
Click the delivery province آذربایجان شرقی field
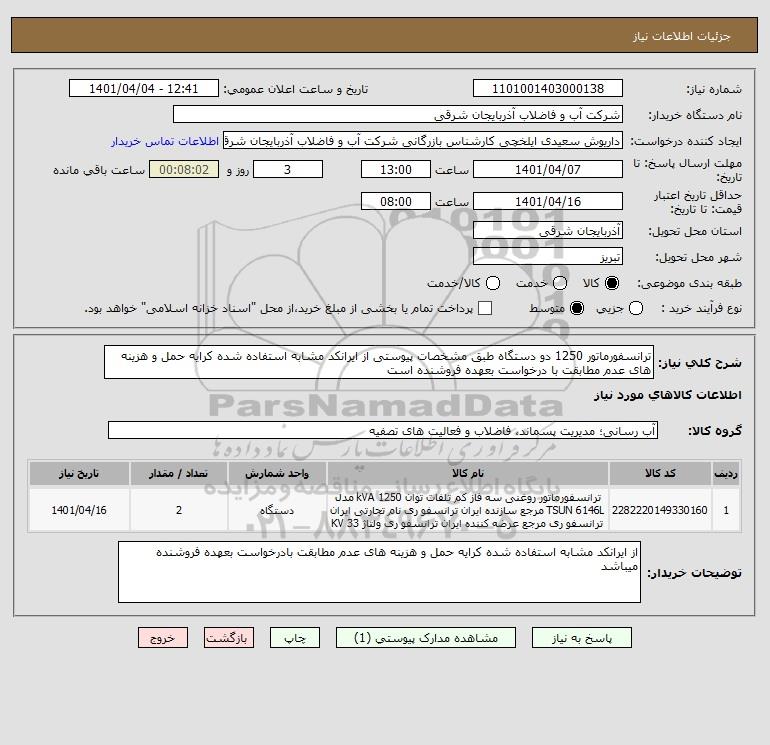tap(548, 230)
